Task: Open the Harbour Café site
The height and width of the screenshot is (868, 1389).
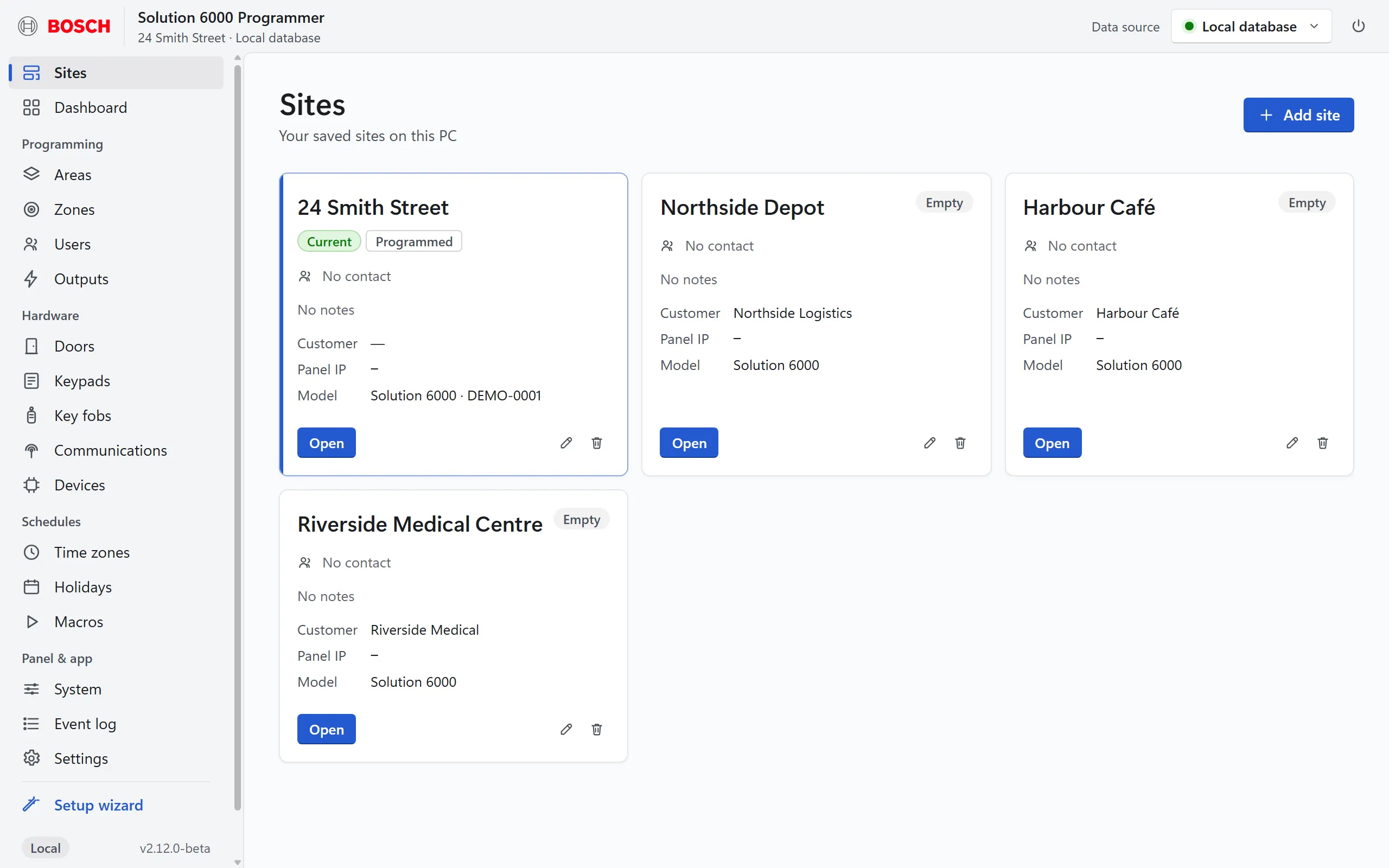Action: click(x=1052, y=443)
